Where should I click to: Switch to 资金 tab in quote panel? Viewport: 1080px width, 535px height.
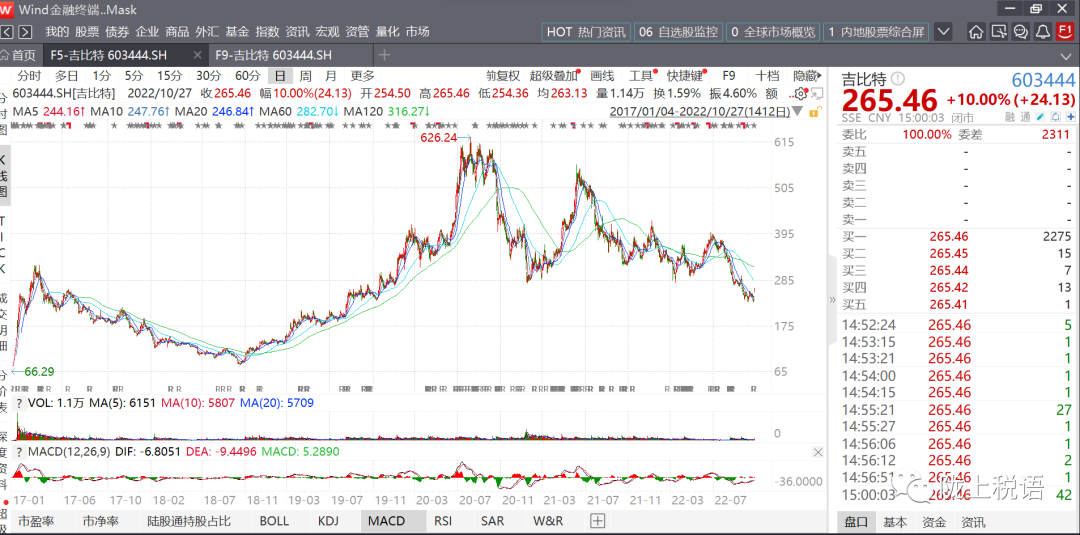pos(934,522)
